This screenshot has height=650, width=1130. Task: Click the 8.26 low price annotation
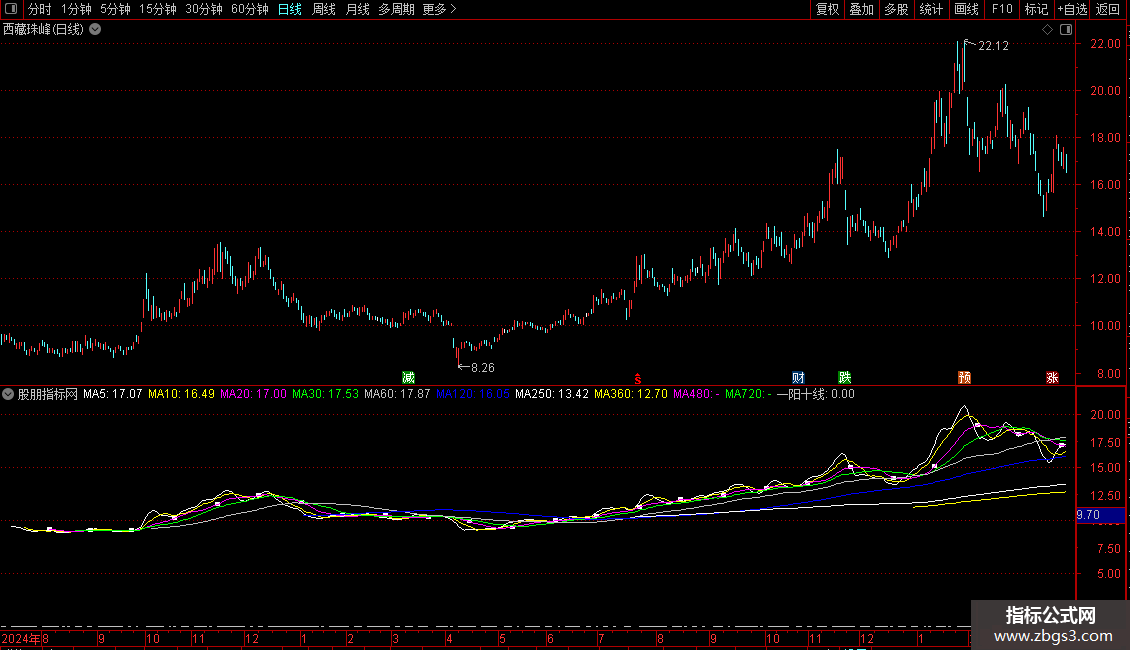tap(483, 368)
